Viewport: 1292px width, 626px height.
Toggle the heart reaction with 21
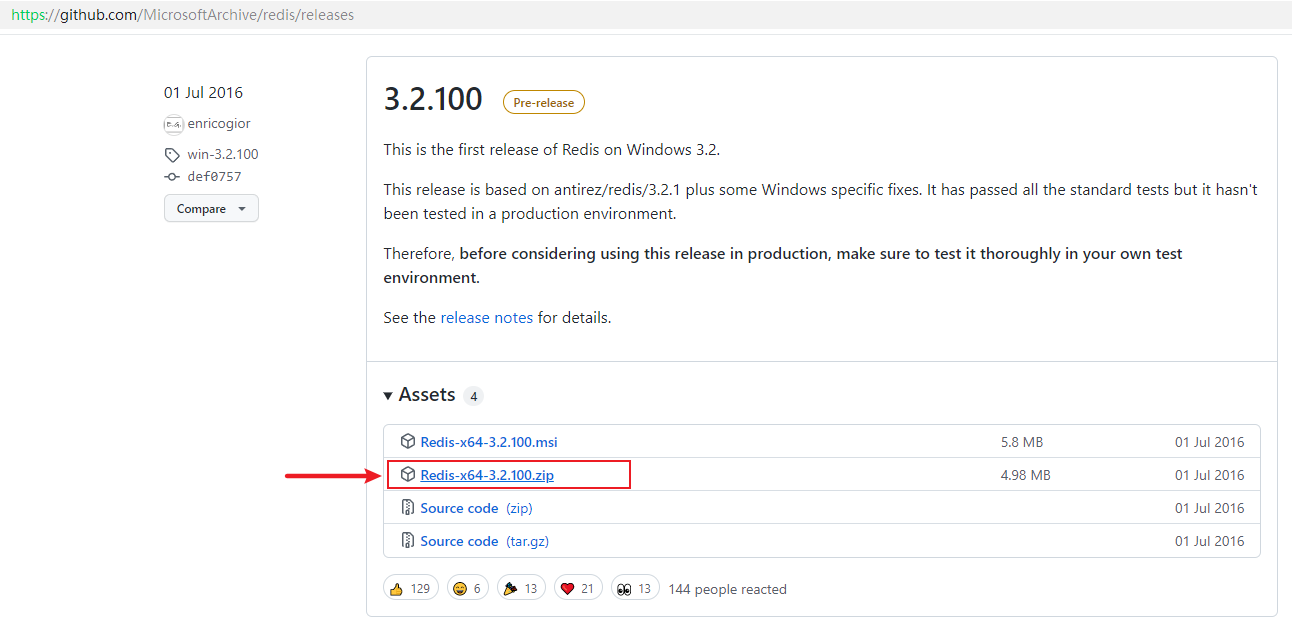coord(577,589)
